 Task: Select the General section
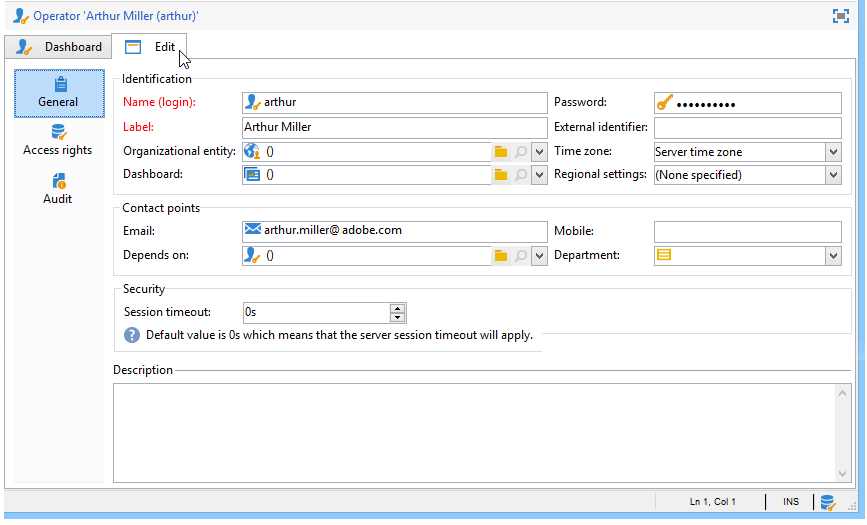pyautogui.click(x=59, y=93)
